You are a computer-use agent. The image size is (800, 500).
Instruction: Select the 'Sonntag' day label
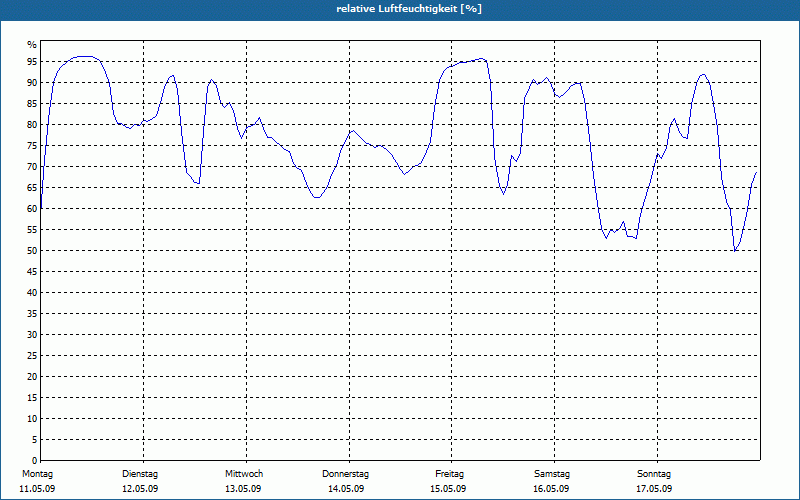coord(654,474)
